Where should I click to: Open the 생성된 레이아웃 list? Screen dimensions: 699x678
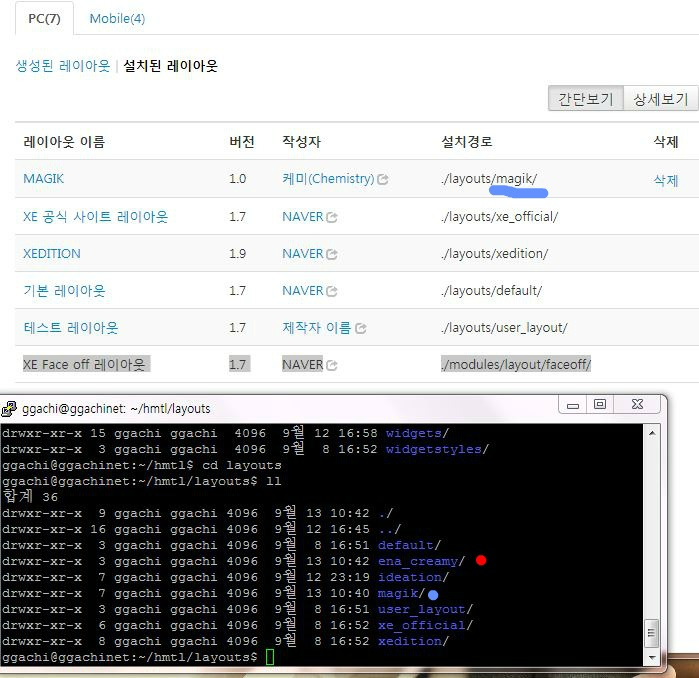(63, 66)
